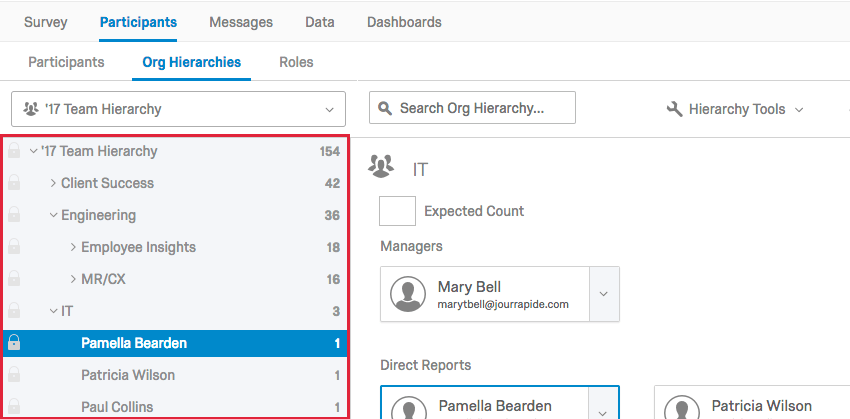The height and width of the screenshot is (419, 850).
Task: Click the wrench icon for Hierarchy Tools
Action: pos(674,109)
